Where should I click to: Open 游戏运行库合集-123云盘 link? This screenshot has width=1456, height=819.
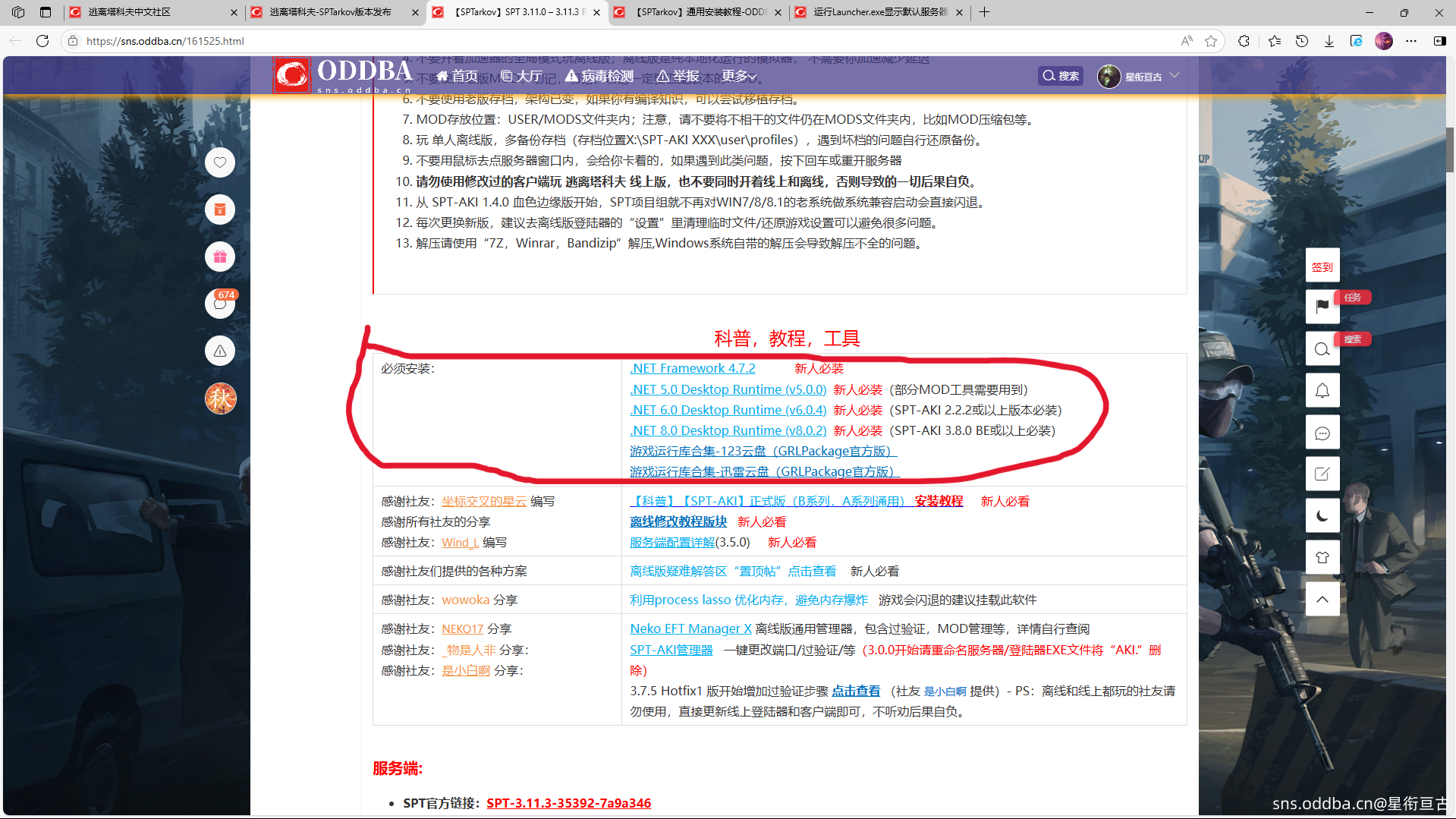point(763,451)
